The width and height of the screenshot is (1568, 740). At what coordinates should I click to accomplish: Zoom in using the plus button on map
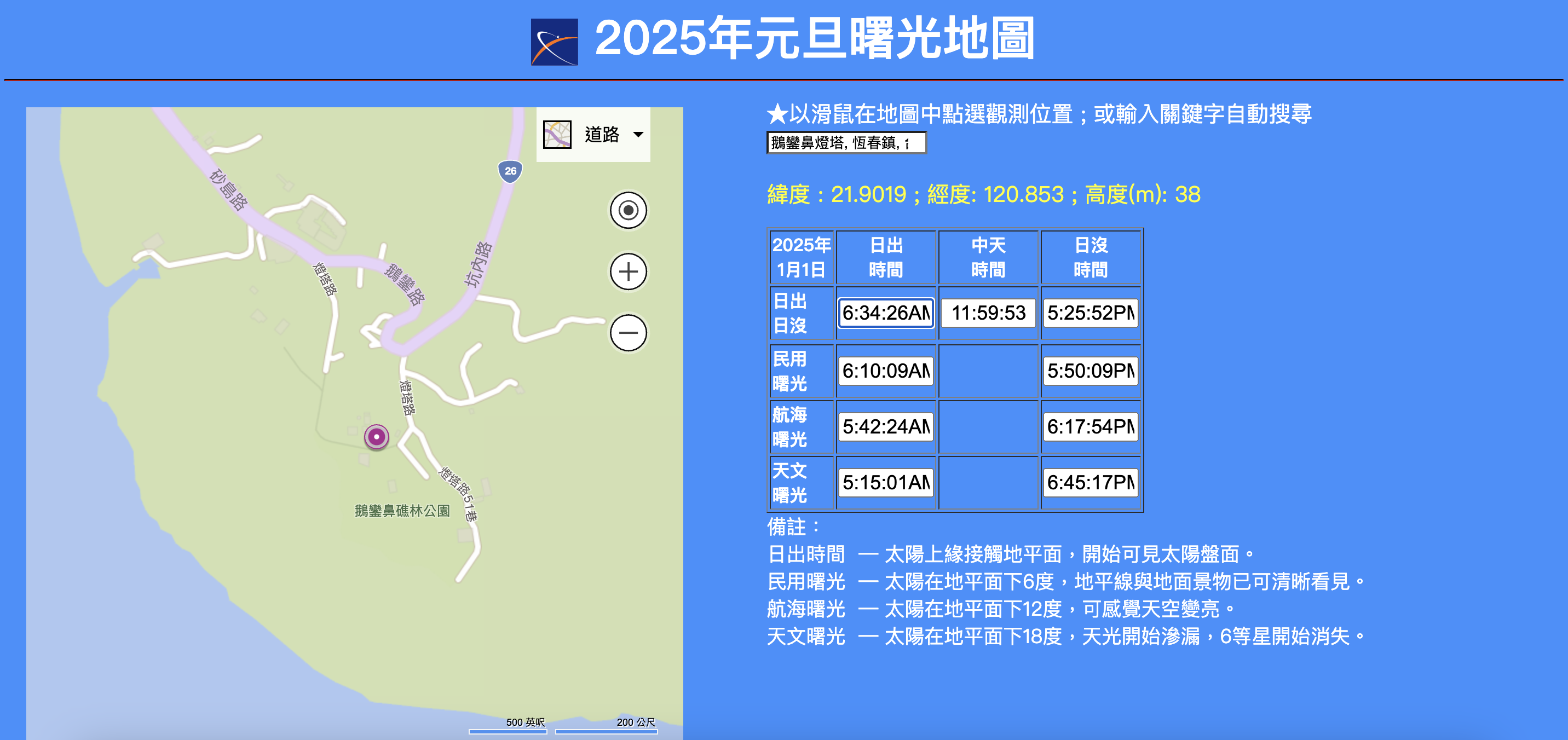pyautogui.click(x=627, y=272)
